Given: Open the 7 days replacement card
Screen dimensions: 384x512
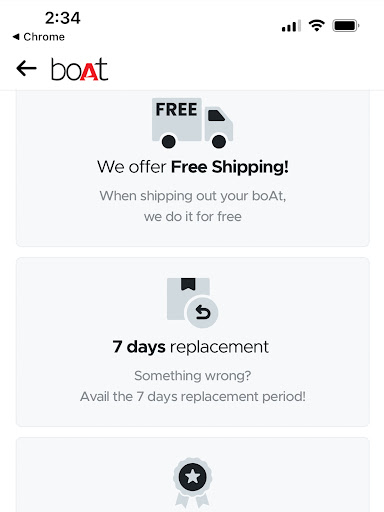Looking at the screenshot, I should coord(193,342).
